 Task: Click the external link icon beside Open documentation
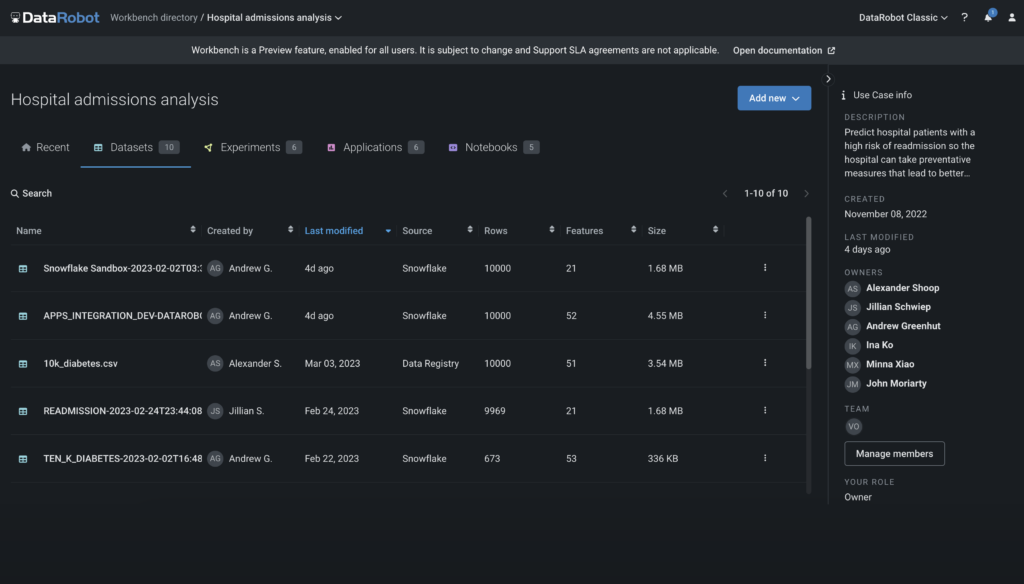click(x=831, y=50)
